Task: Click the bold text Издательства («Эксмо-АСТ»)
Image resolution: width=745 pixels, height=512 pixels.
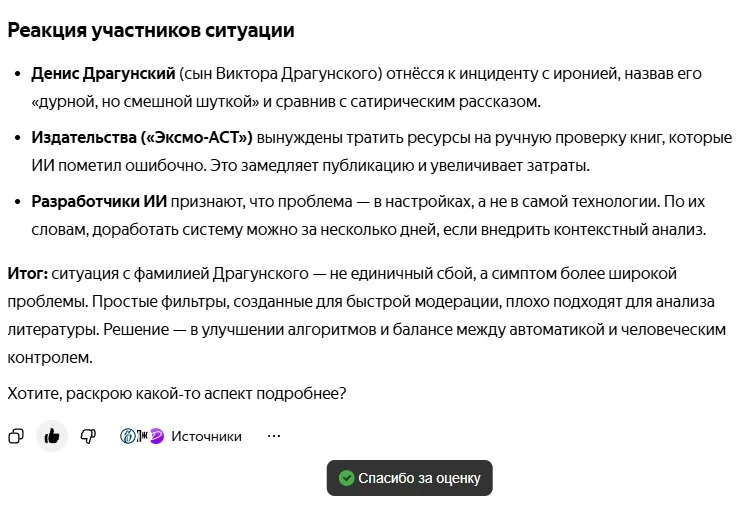Action: [141, 138]
